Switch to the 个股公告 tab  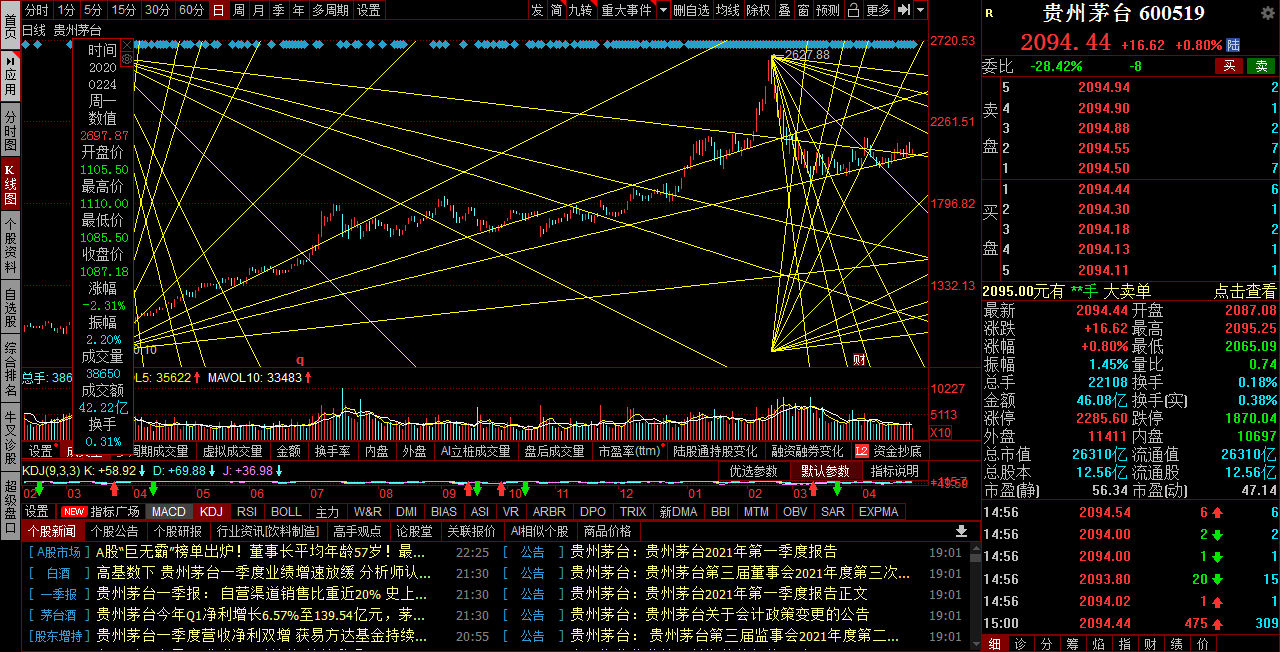point(115,531)
